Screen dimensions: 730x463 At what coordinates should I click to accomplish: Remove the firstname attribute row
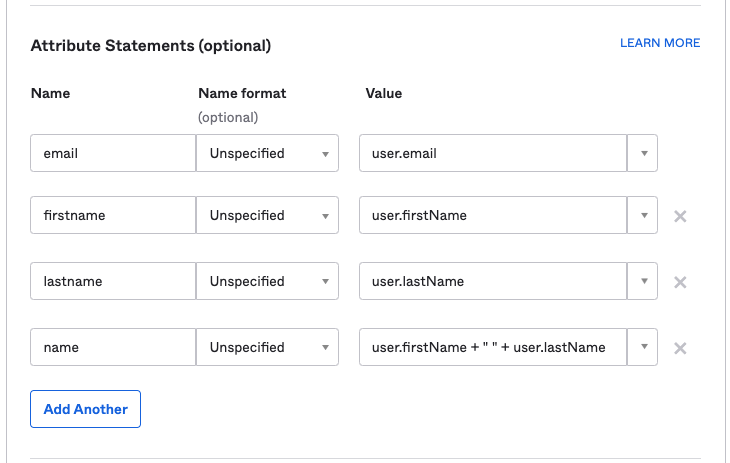[x=680, y=216]
